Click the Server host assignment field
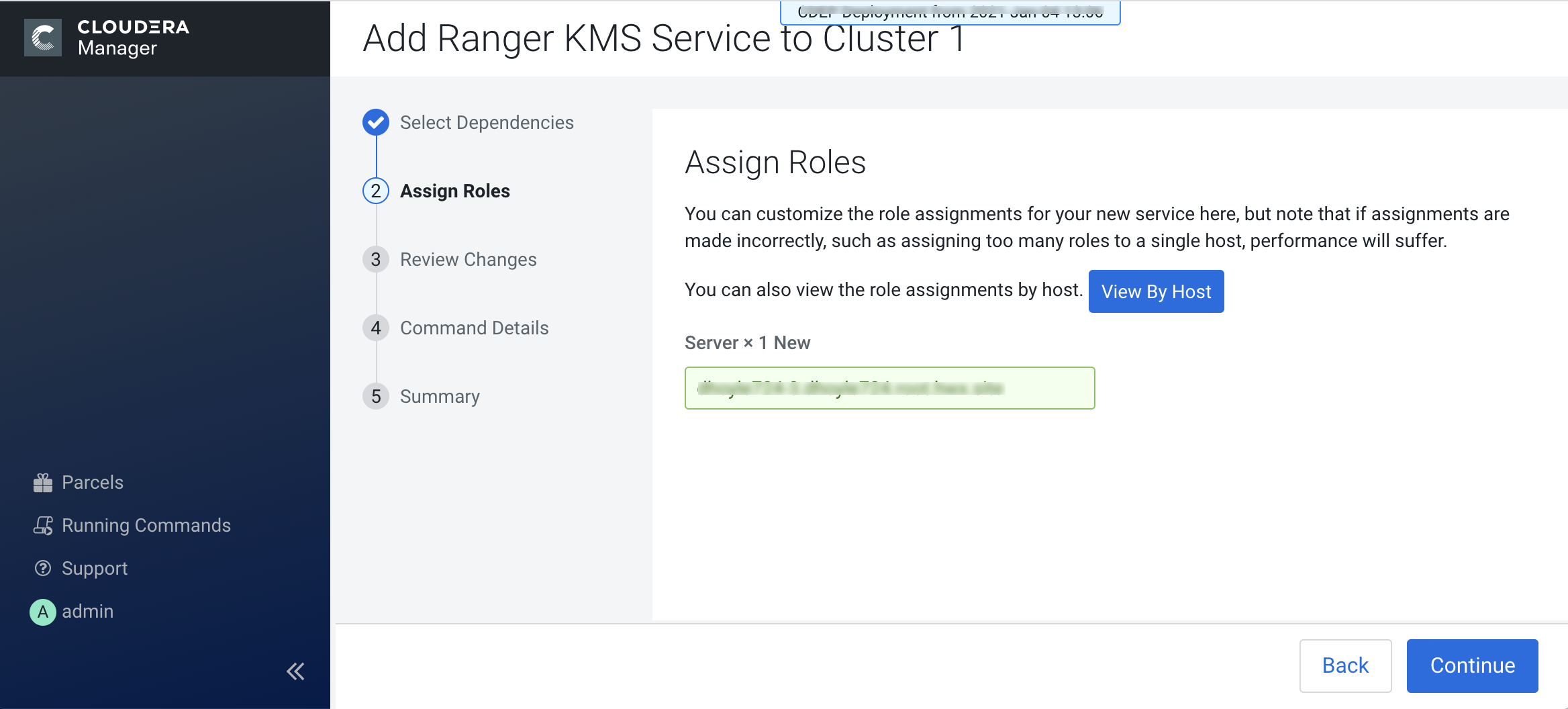 [x=890, y=388]
